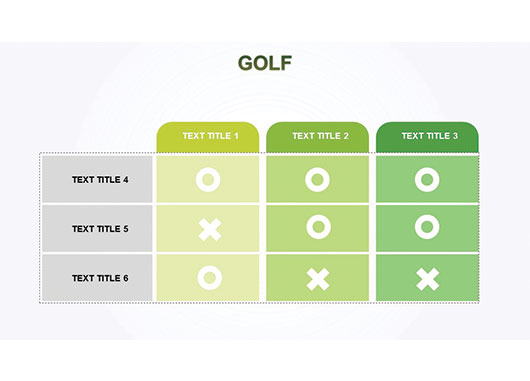Click the circle icon under Text Title 2, row 4
Image resolution: width=530 pixels, height=381 pixels.
[x=317, y=180]
